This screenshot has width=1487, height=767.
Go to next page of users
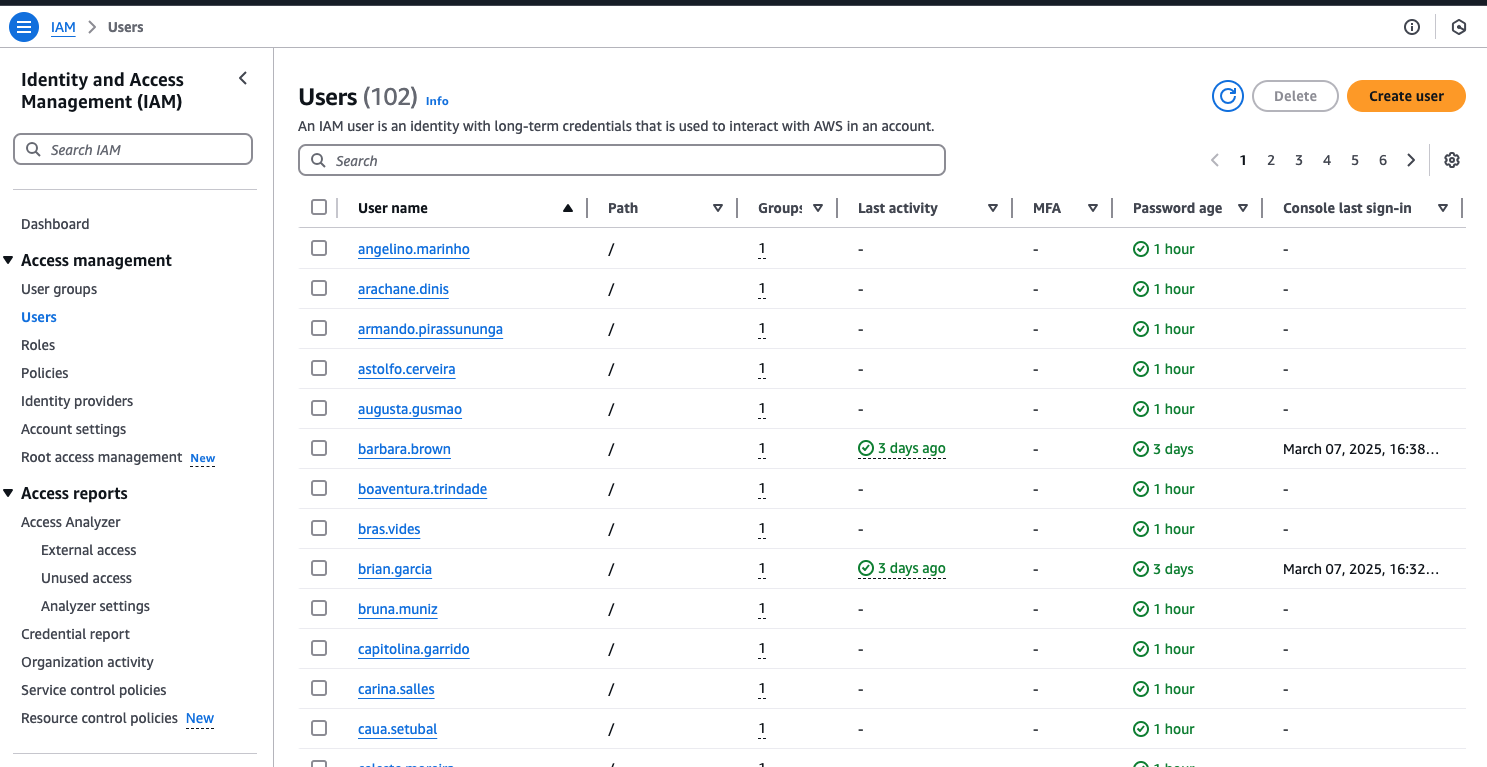[1411, 160]
